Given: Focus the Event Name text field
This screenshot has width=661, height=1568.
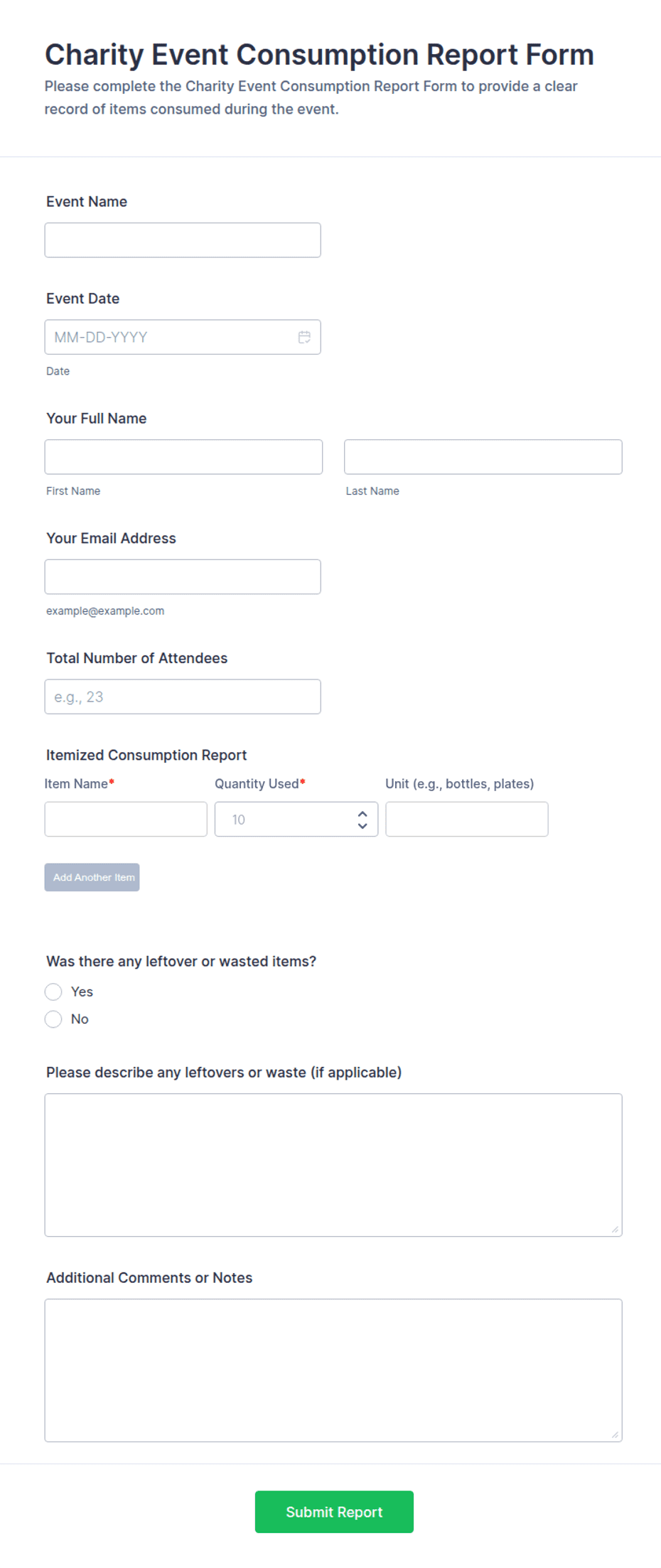Looking at the screenshot, I should pyautogui.click(x=183, y=240).
